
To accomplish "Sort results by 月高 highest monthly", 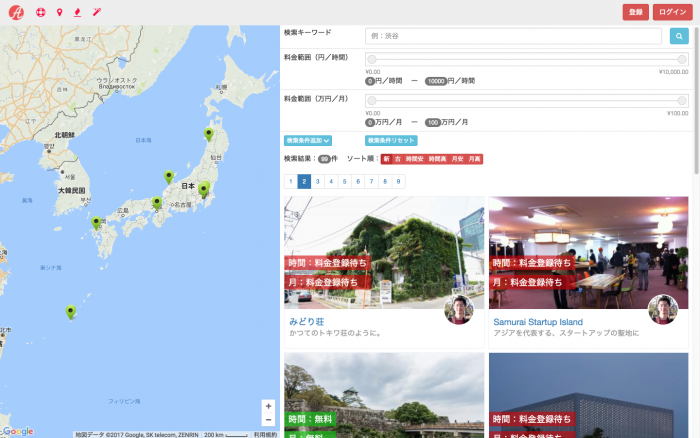I will 475,159.
